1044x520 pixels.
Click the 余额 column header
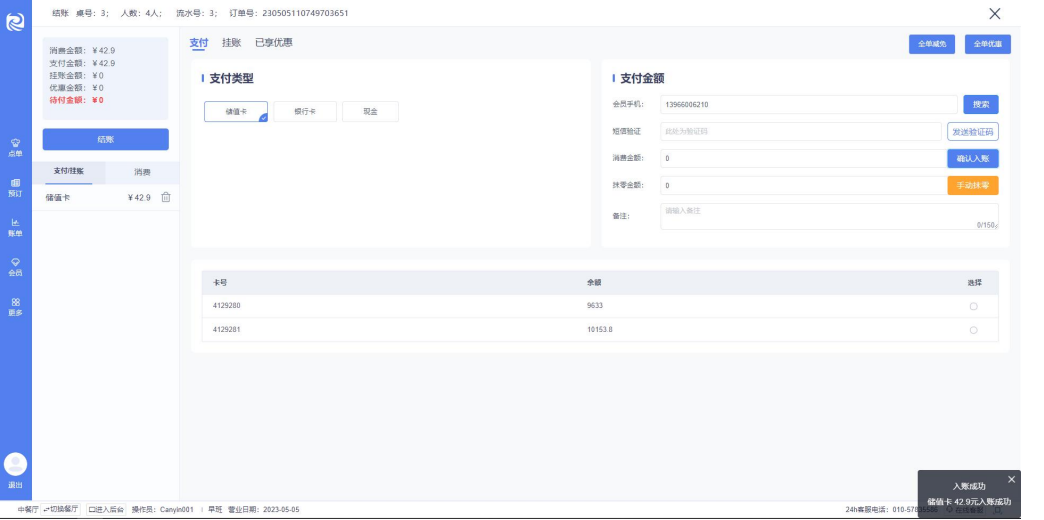[x=594, y=282]
